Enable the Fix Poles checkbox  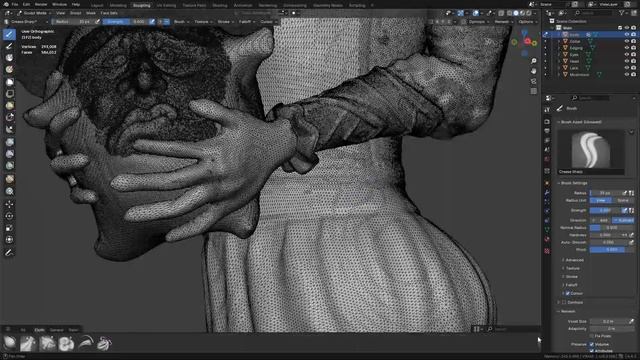pos(592,336)
